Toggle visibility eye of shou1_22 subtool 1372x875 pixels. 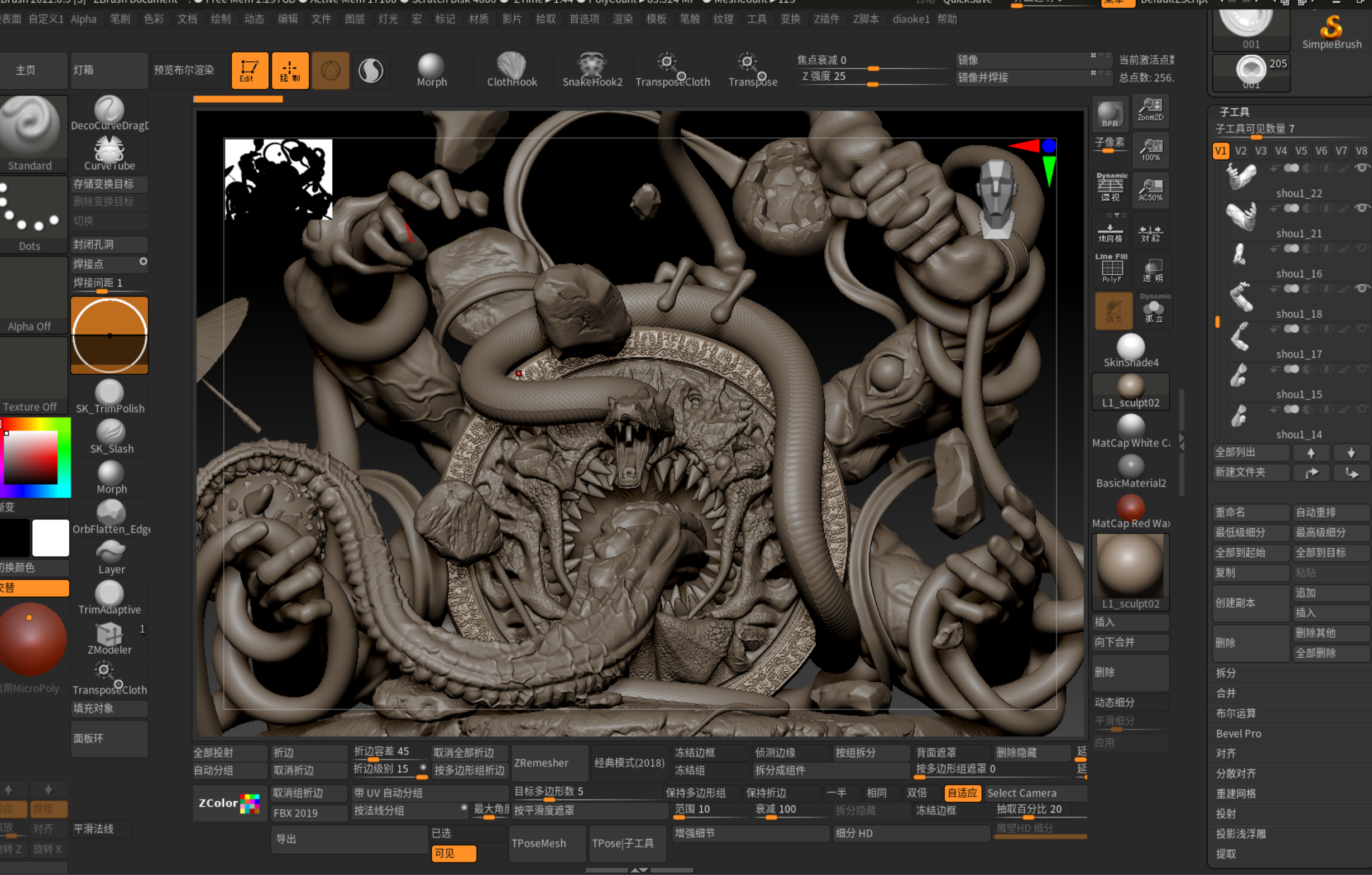(1361, 168)
